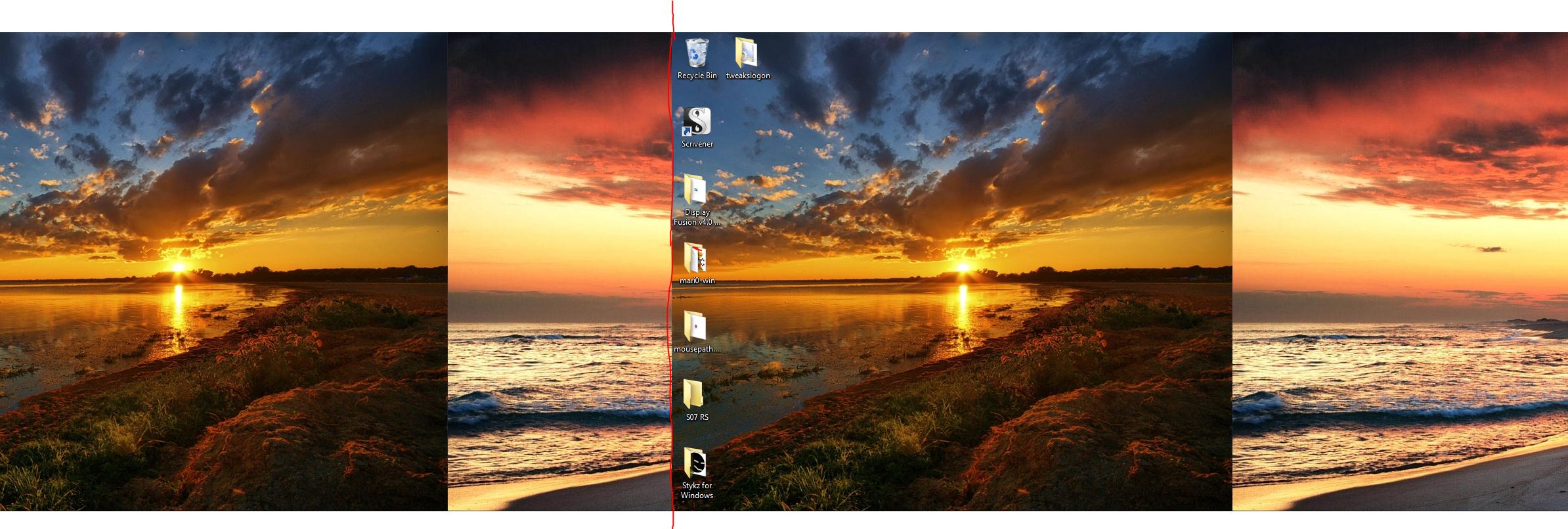This screenshot has width=1568, height=529.
Task: Select the S07 RS folder icon
Action: pyautogui.click(x=693, y=395)
